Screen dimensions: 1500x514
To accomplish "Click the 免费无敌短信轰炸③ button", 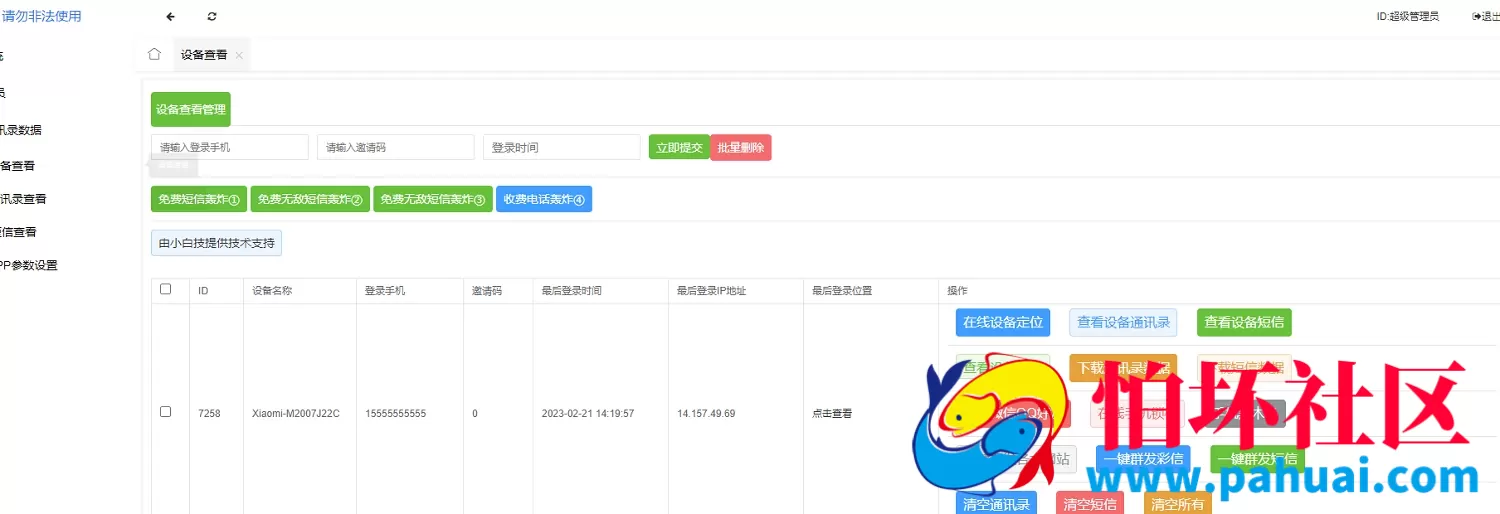I will click(433, 199).
